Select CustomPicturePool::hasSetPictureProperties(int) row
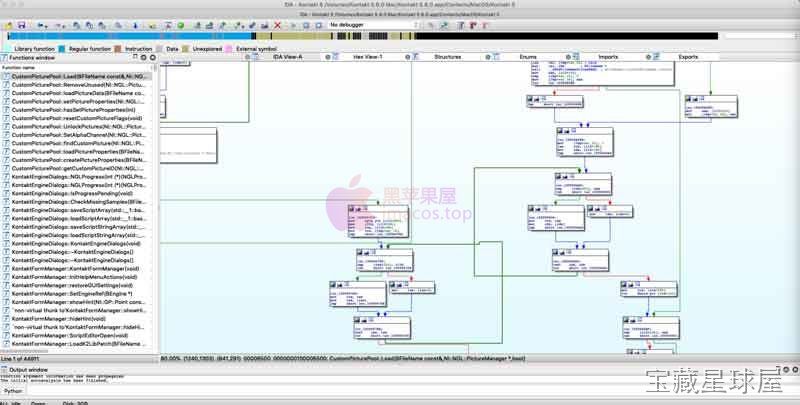Screen dimensions: 800x405 (x=77, y=110)
